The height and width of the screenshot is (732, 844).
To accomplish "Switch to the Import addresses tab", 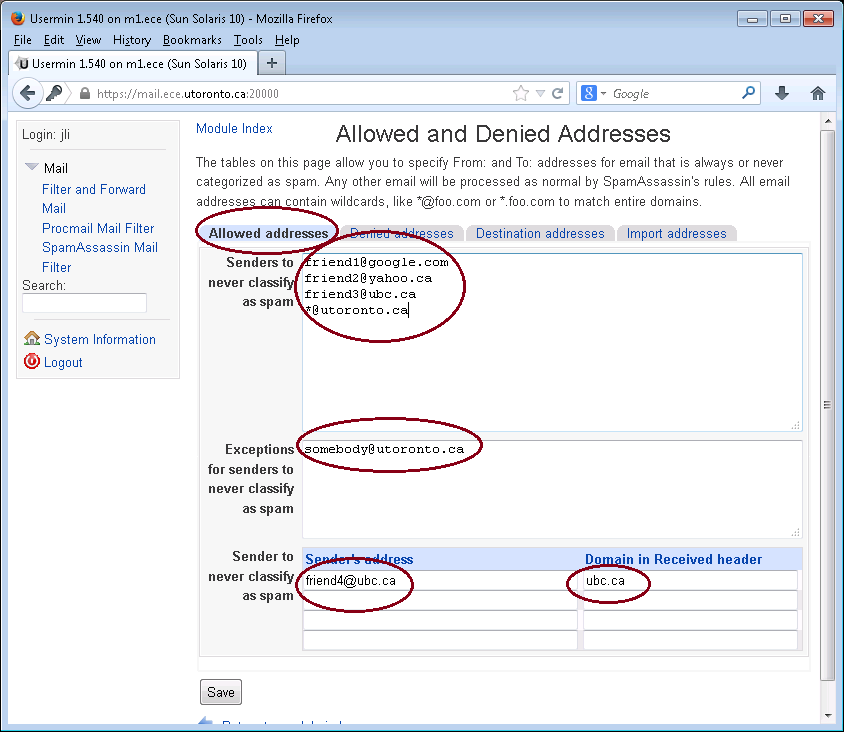I will 676,233.
